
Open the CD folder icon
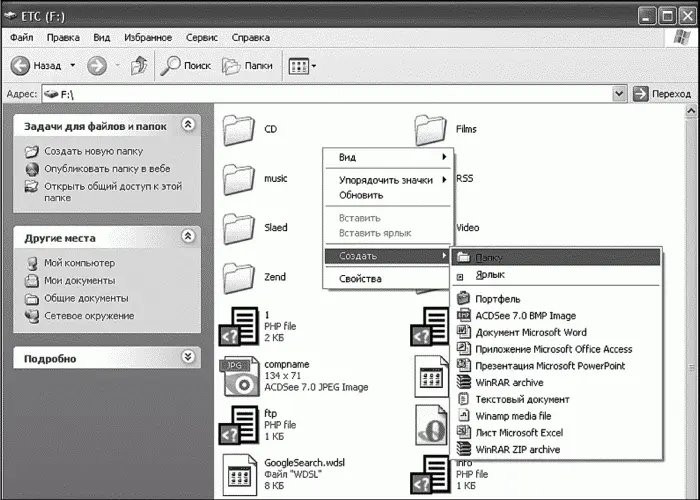[x=240, y=130]
